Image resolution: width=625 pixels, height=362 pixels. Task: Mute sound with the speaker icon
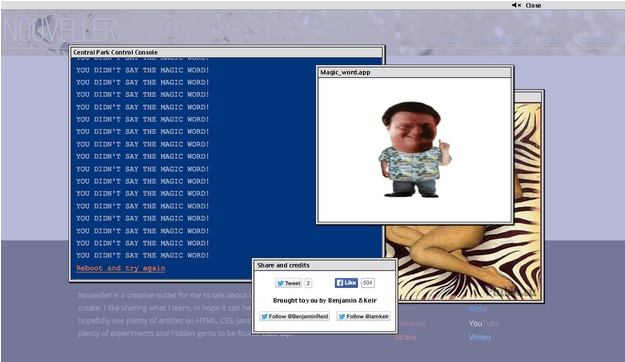(517, 5)
